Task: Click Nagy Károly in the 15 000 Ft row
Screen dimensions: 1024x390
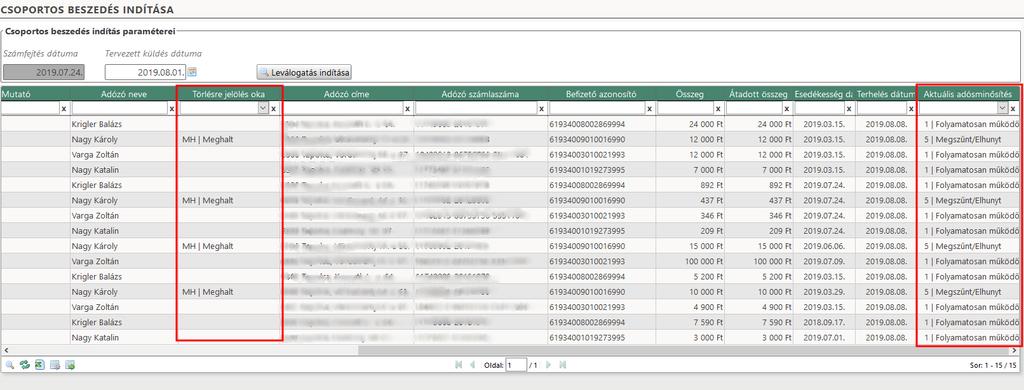Action: [95, 246]
